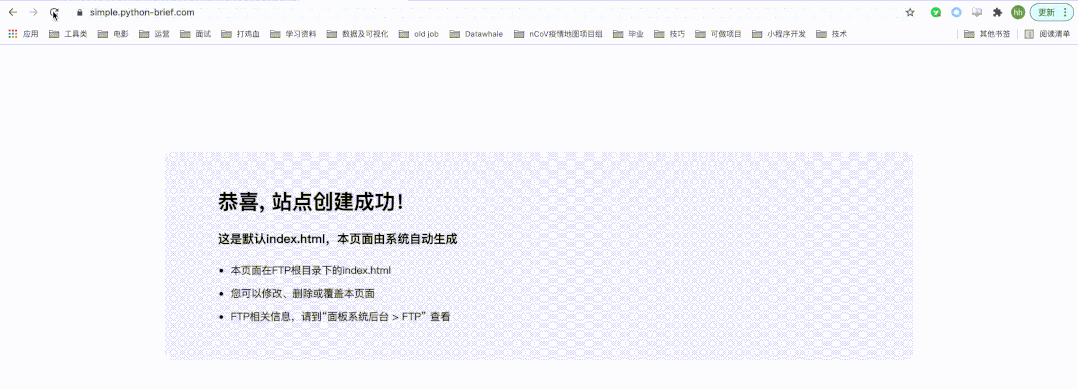Open the nCoV疫情地图项目组 bookmark folder
The image size is (1078, 389).
click(x=558, y=34)
